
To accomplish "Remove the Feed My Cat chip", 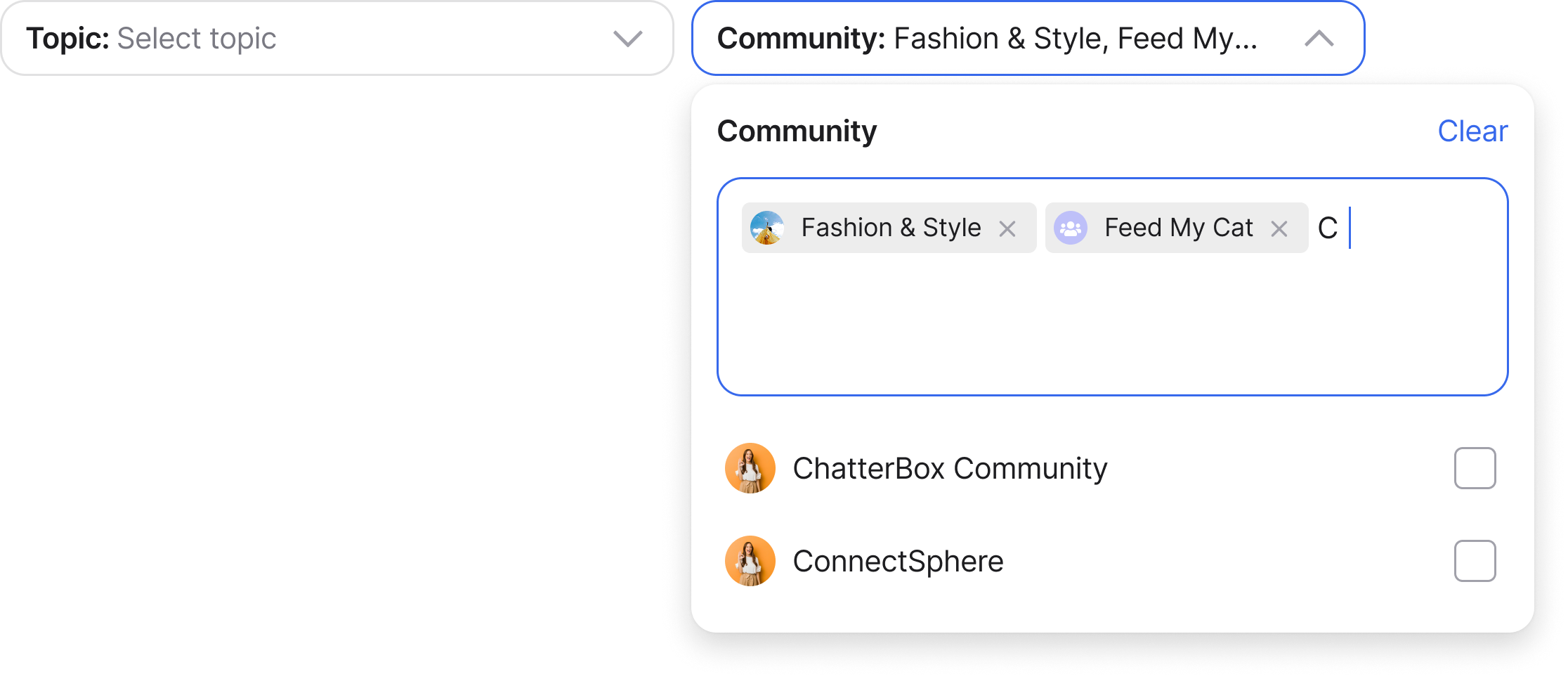I will (1279, 228).
